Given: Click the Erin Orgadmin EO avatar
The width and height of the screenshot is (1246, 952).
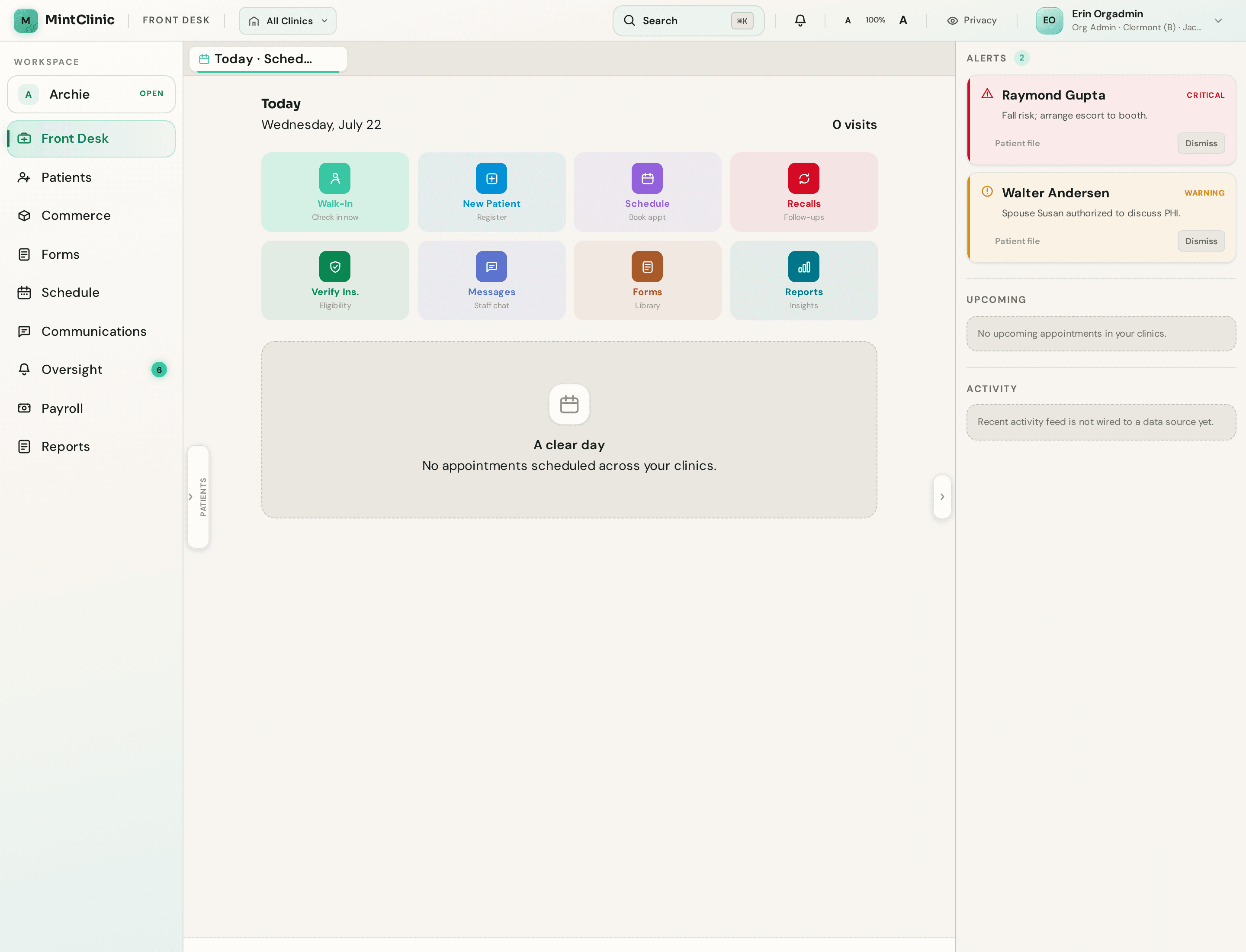Looking at the screenshot, I should 1049,20.
